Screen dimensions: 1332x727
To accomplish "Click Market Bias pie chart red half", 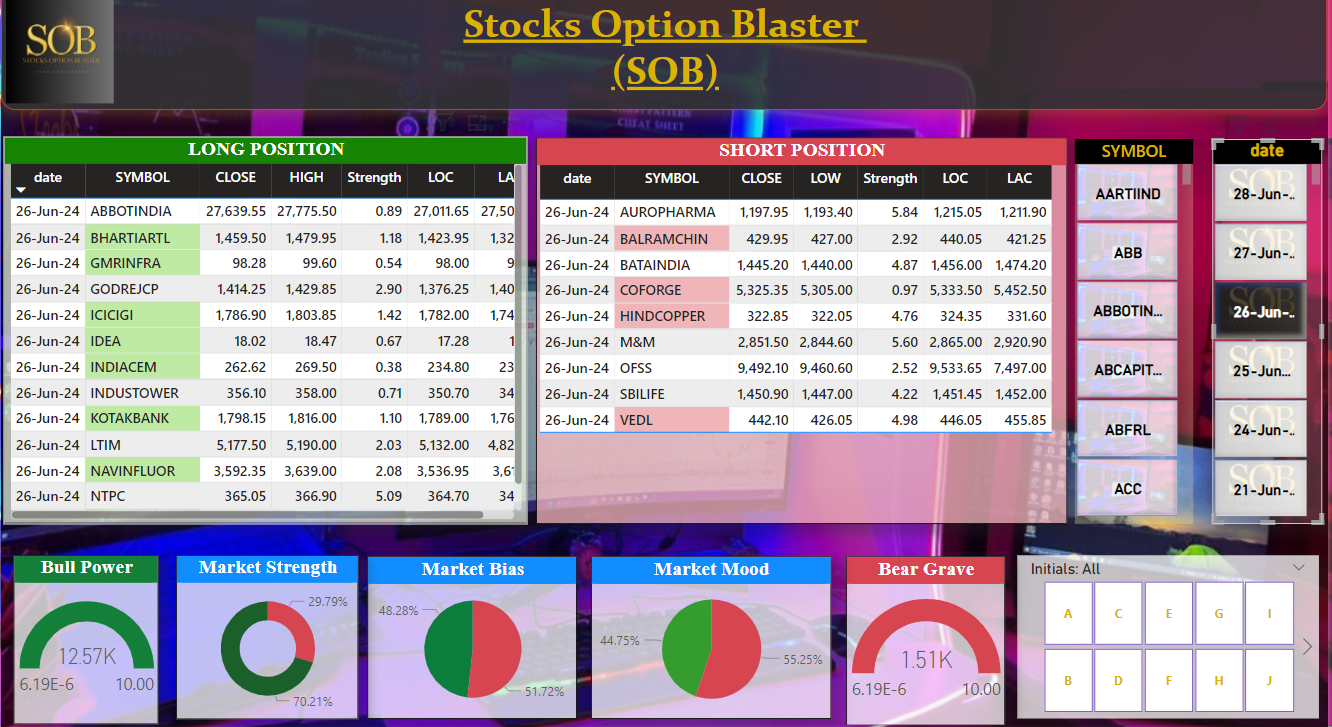I will pyautogui.click(x=497, y=649).
